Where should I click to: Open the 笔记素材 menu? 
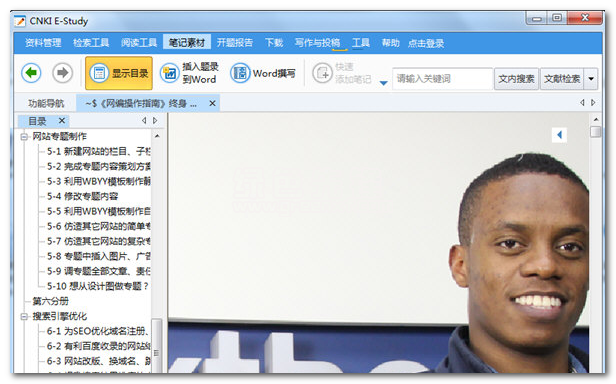tap(187, 42)
